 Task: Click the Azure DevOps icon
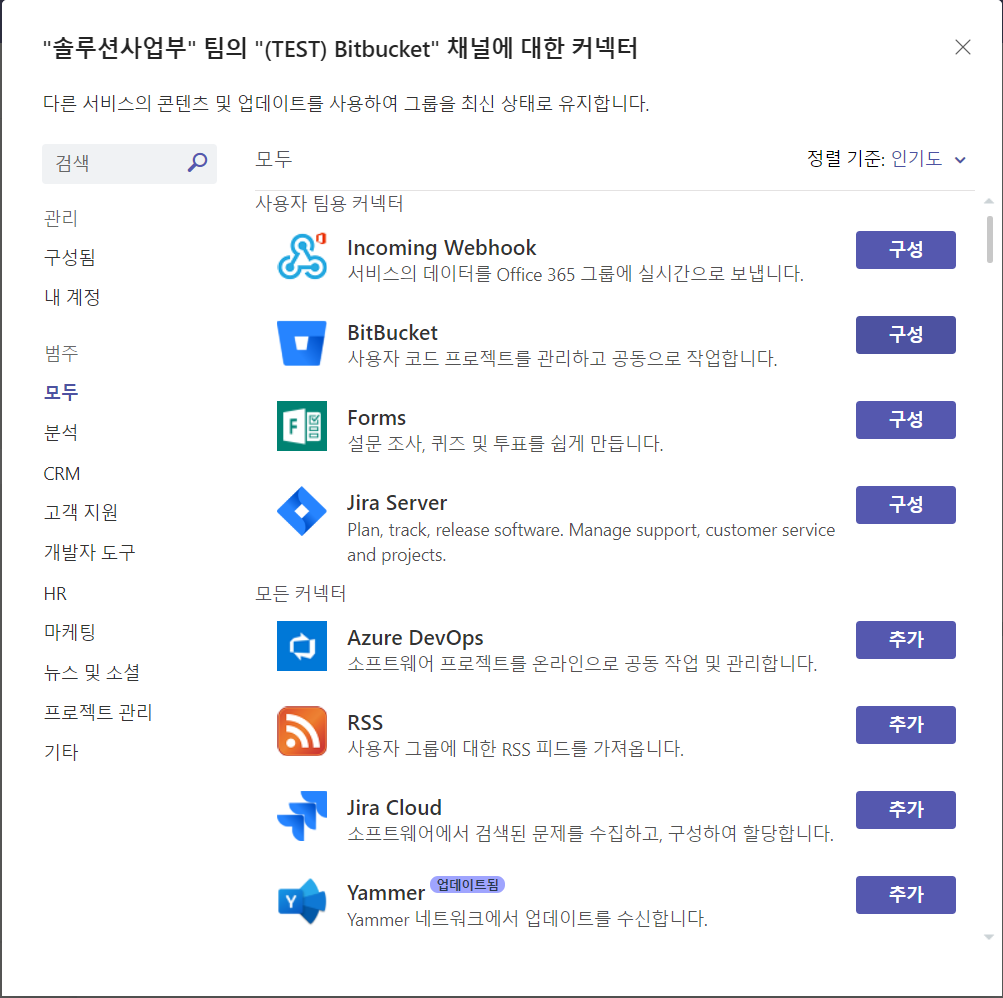pos(302,646)
